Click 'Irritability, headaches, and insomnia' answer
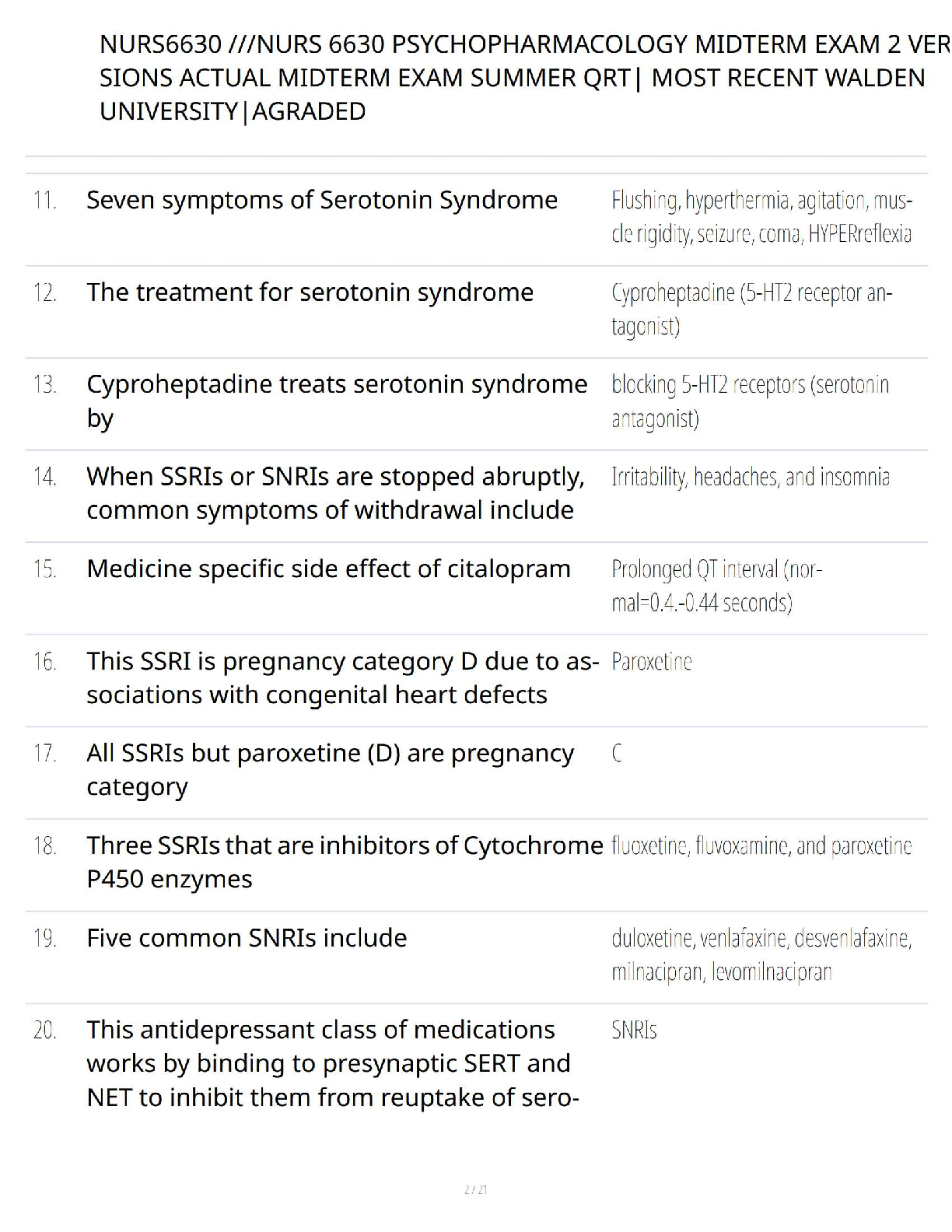 point(751,477)
